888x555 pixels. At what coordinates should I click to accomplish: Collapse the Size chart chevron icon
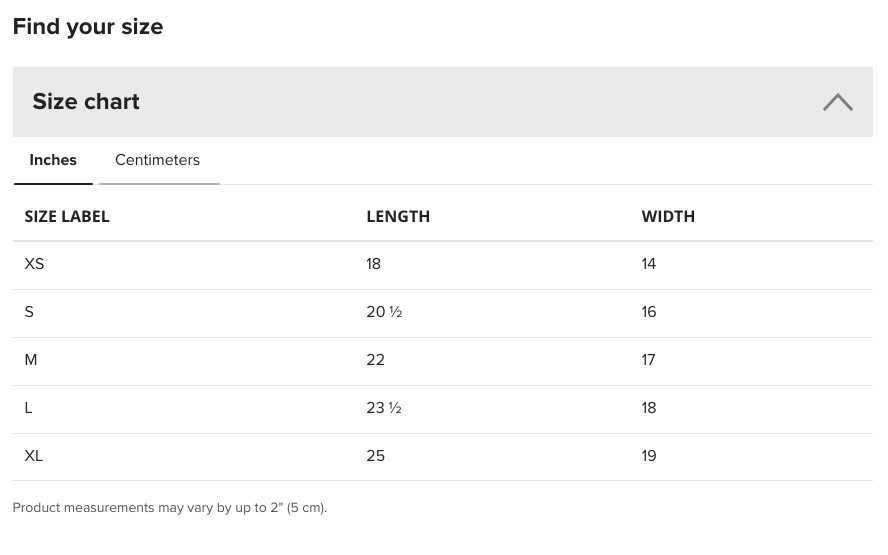pyautogui.click(x=838, y=103)
